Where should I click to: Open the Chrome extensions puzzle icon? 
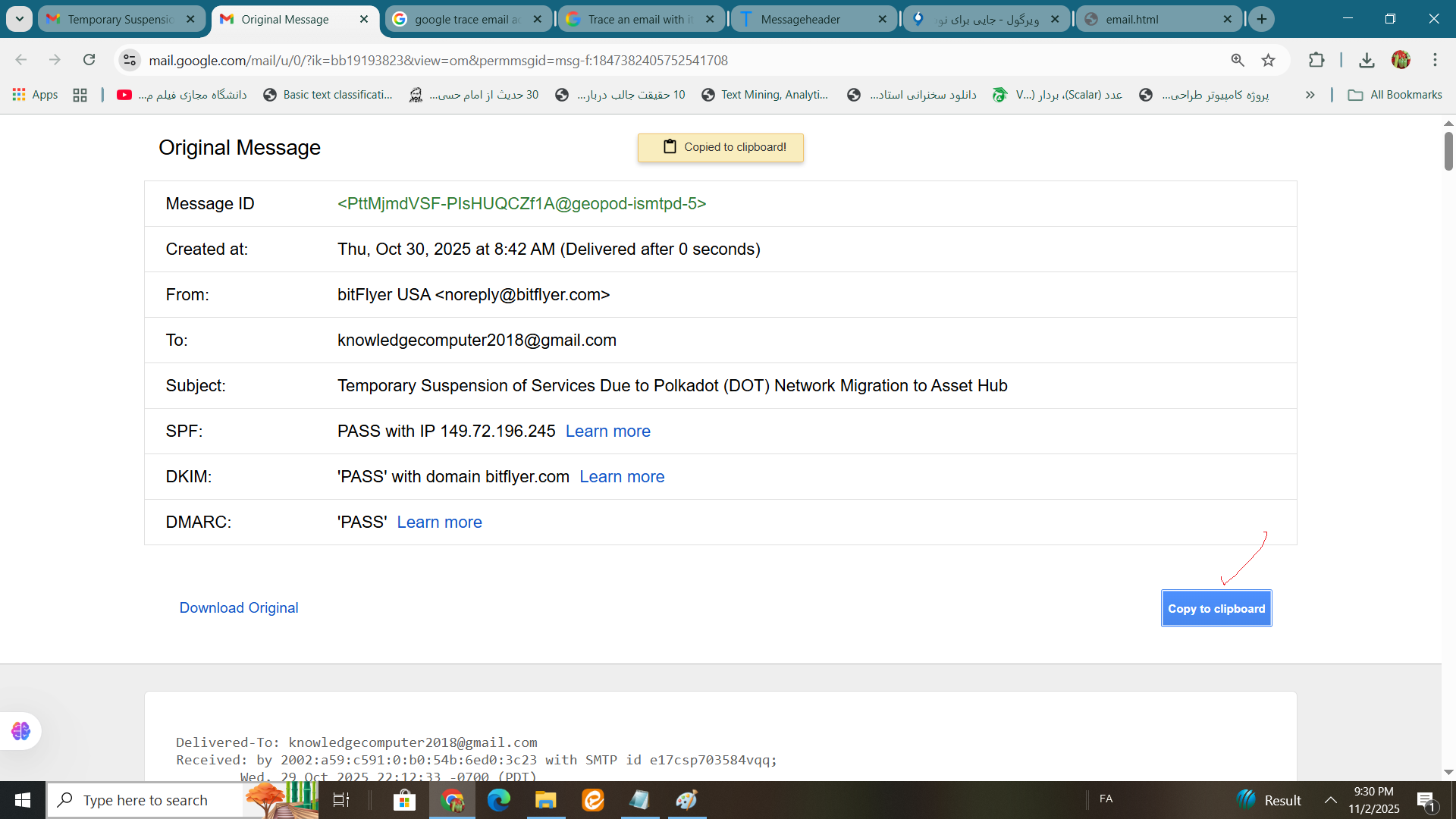click(1316, 60)
